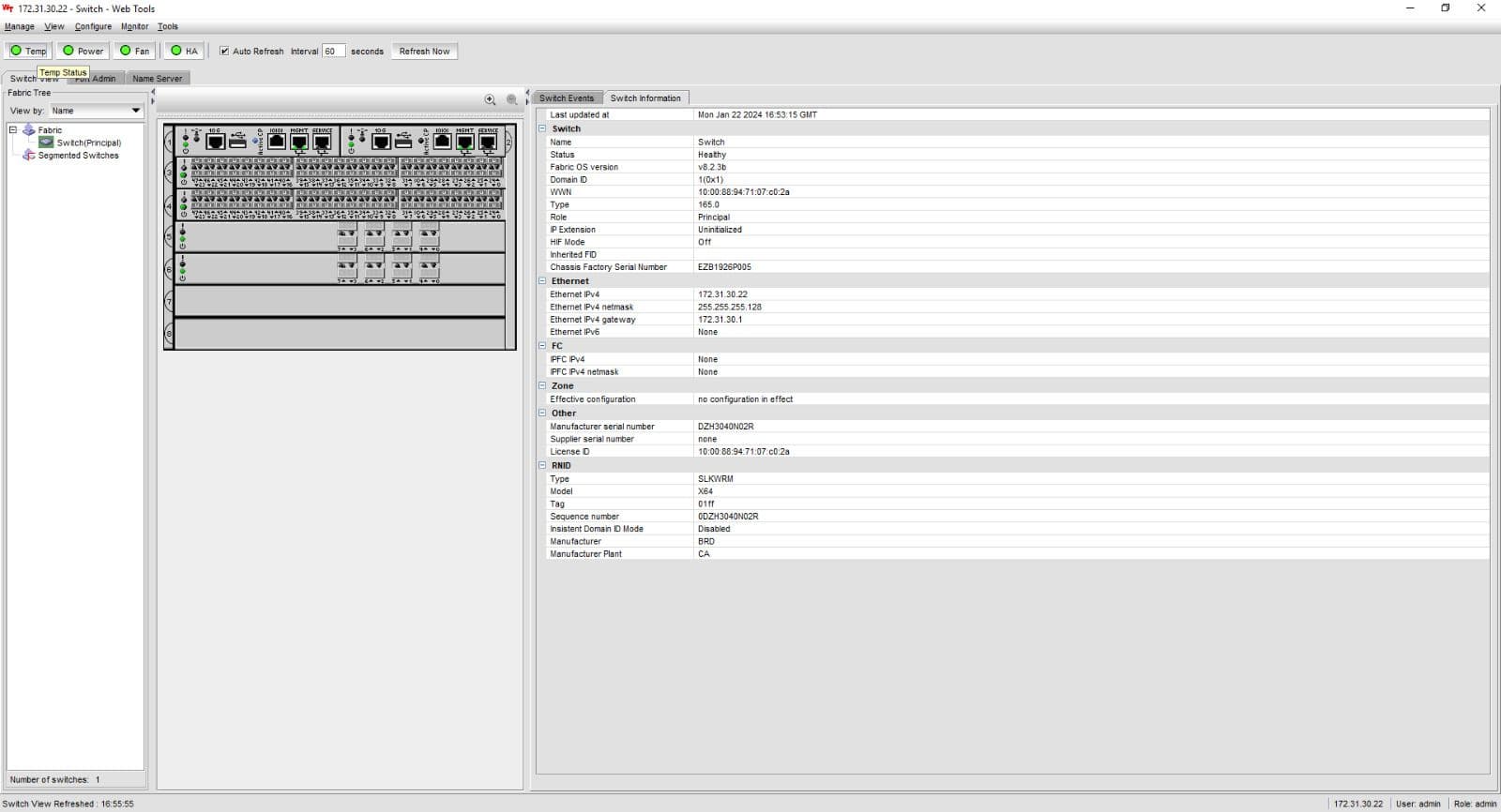Zoom in on the switch view
1501x812 pixels.
490,99
